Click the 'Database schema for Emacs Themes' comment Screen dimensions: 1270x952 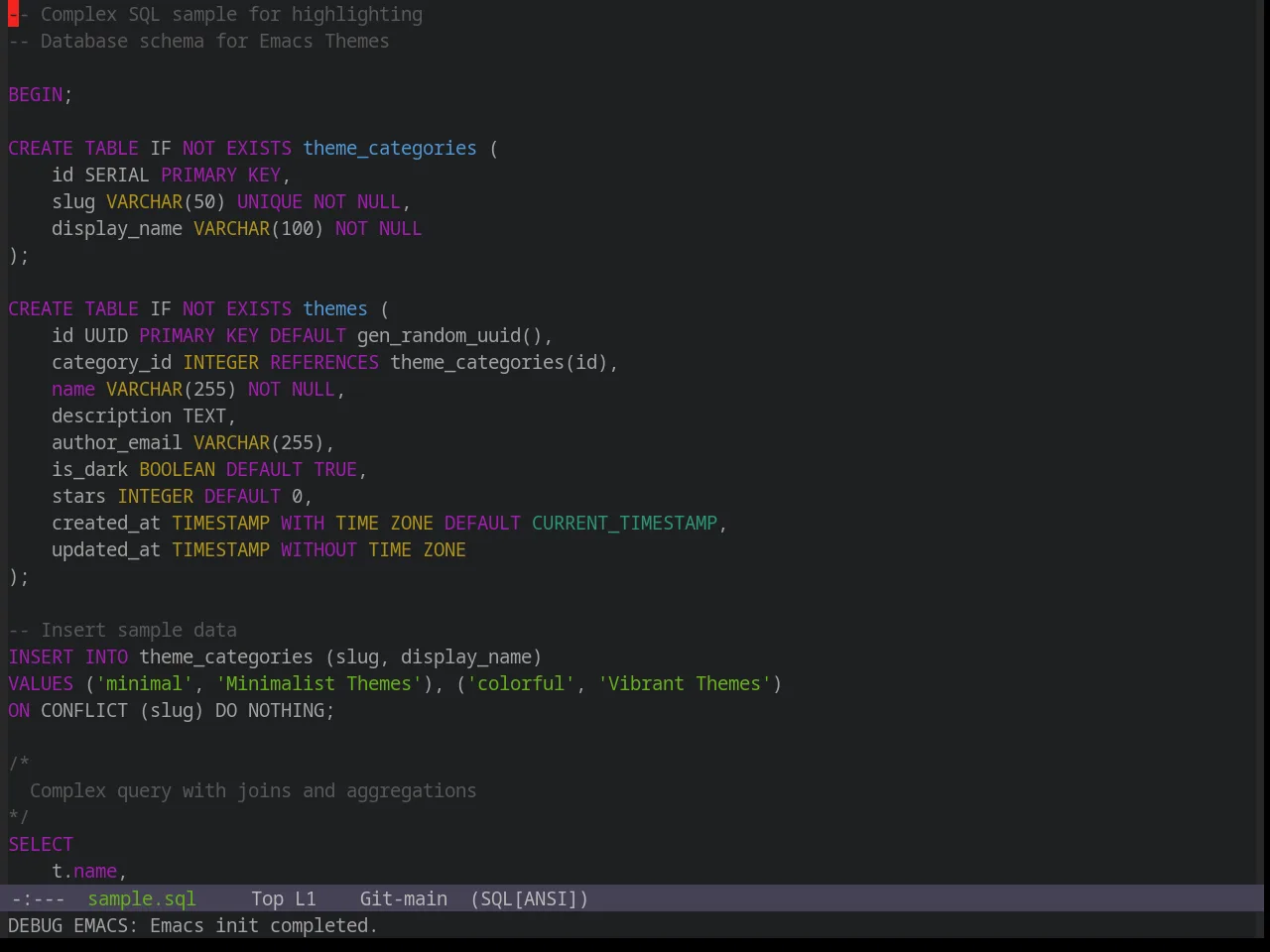[x=198, y=41]
